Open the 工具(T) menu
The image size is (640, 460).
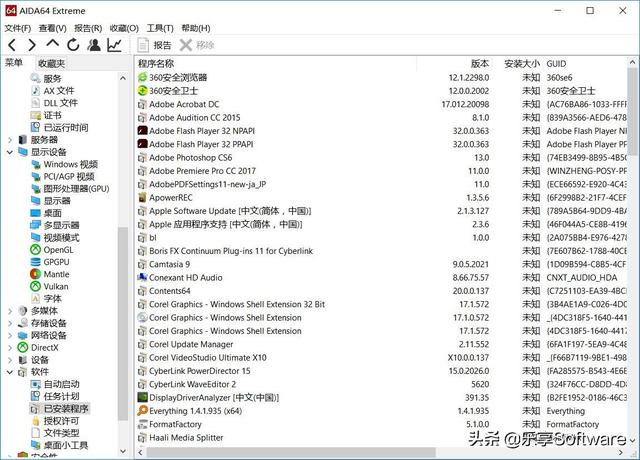click(160, 28)
